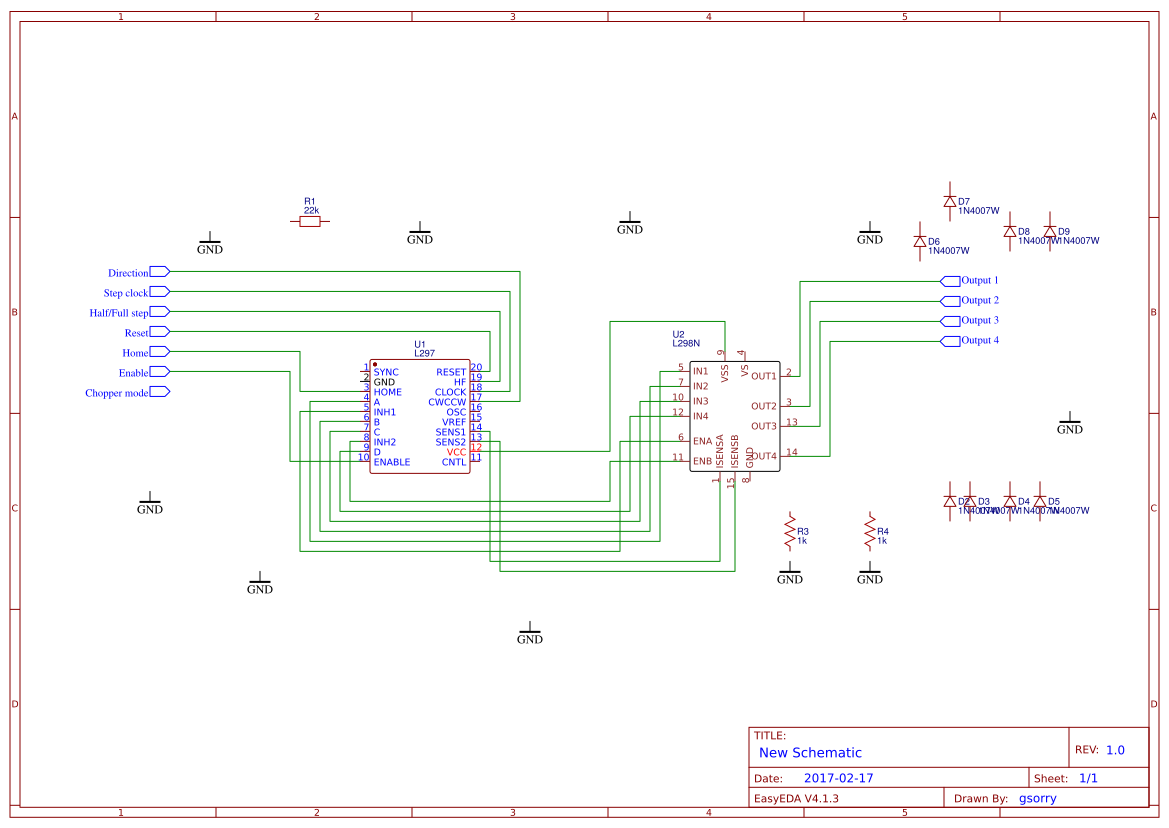
Task: Click the IN1 pin label on U2
Action: 701,371
